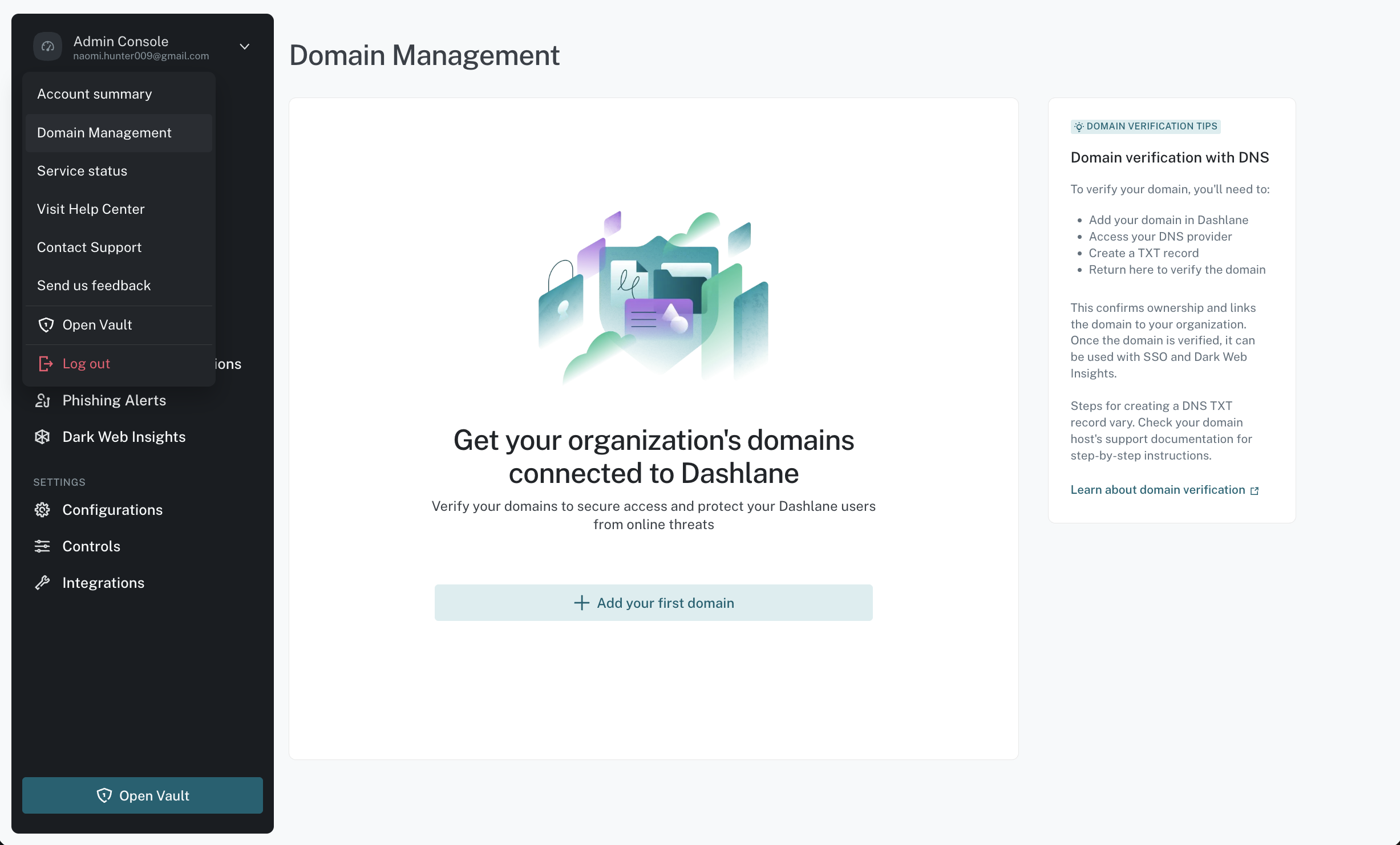Viewport: 1400px width, 845px height.
Task: Click the 'Get your organization's domains' headline
Action: coord(654,457)
